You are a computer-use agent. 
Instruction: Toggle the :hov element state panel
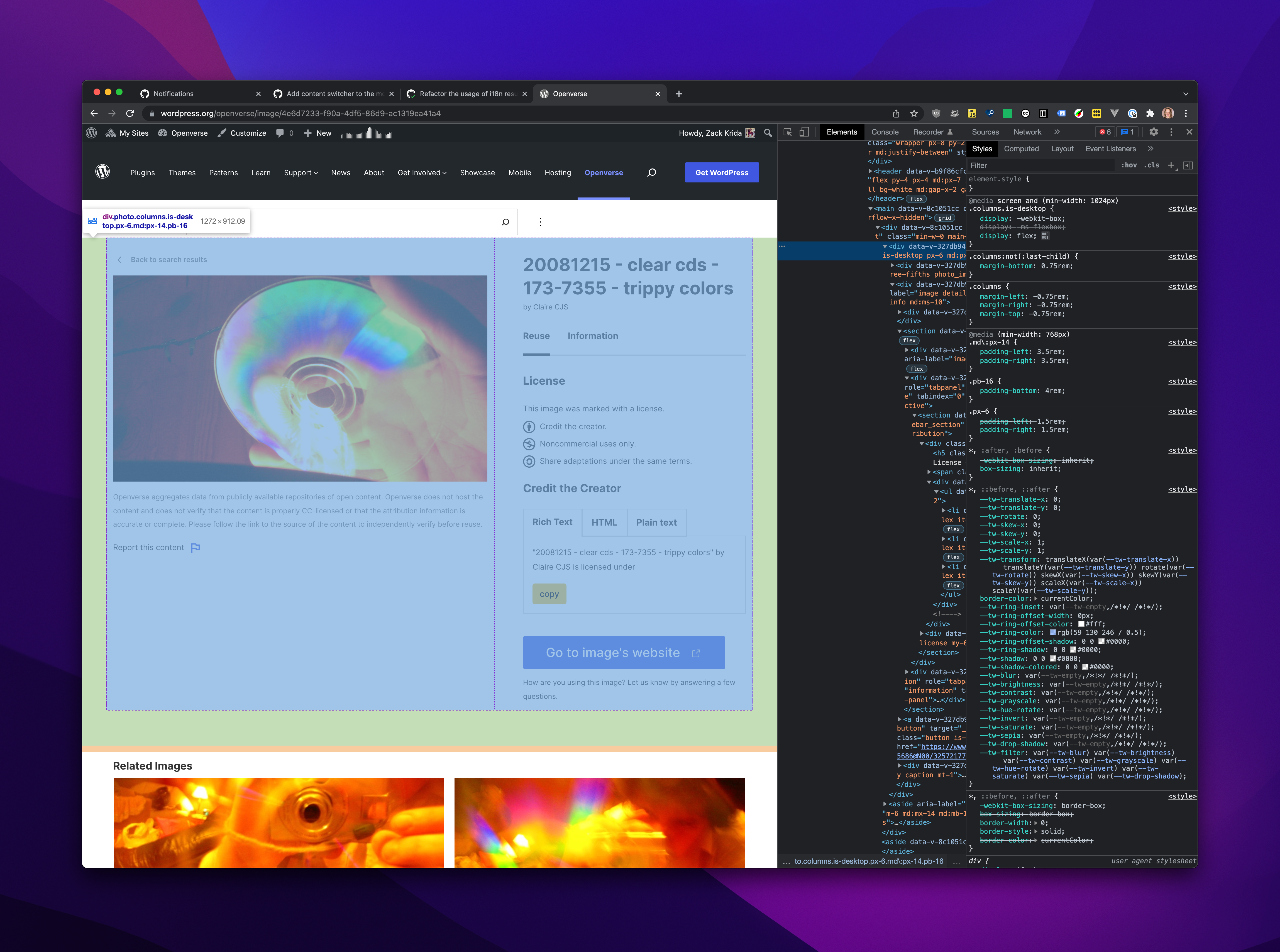pyautogui.click(x=1129, y=165)
